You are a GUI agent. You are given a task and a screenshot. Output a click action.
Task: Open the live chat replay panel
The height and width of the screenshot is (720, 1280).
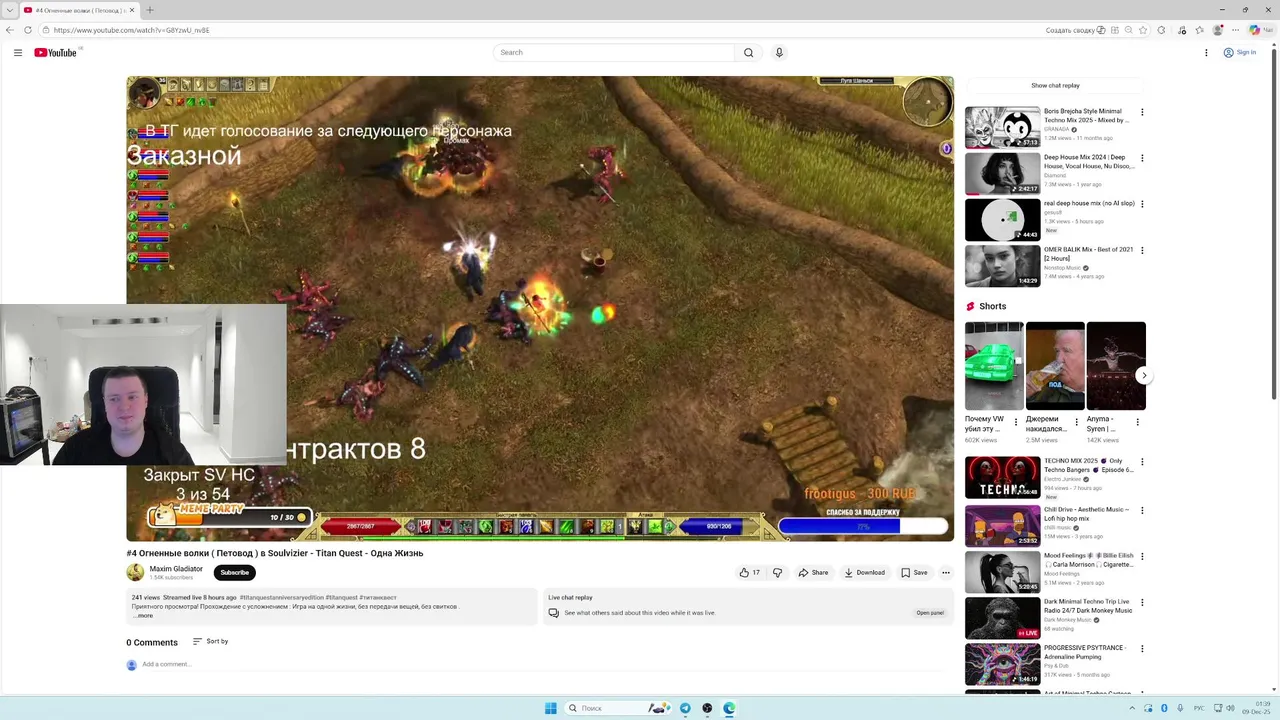[x=930, y=612]
